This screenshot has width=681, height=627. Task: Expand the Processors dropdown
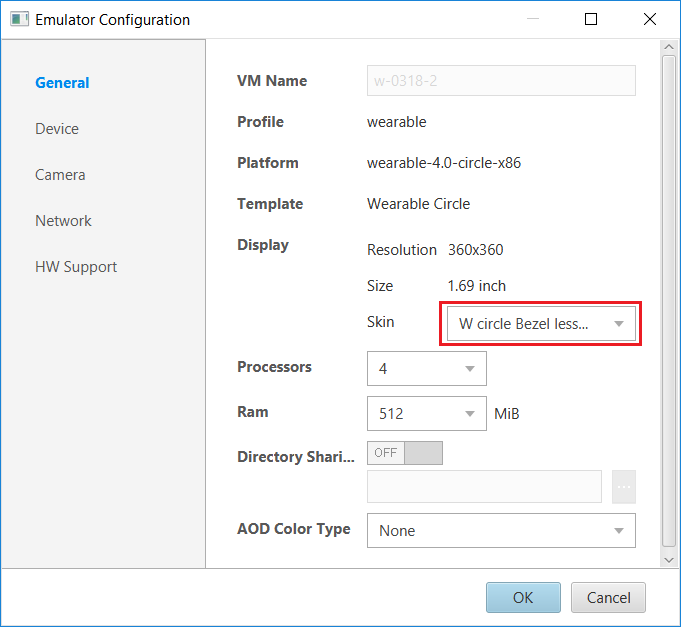tap(427, 369)
